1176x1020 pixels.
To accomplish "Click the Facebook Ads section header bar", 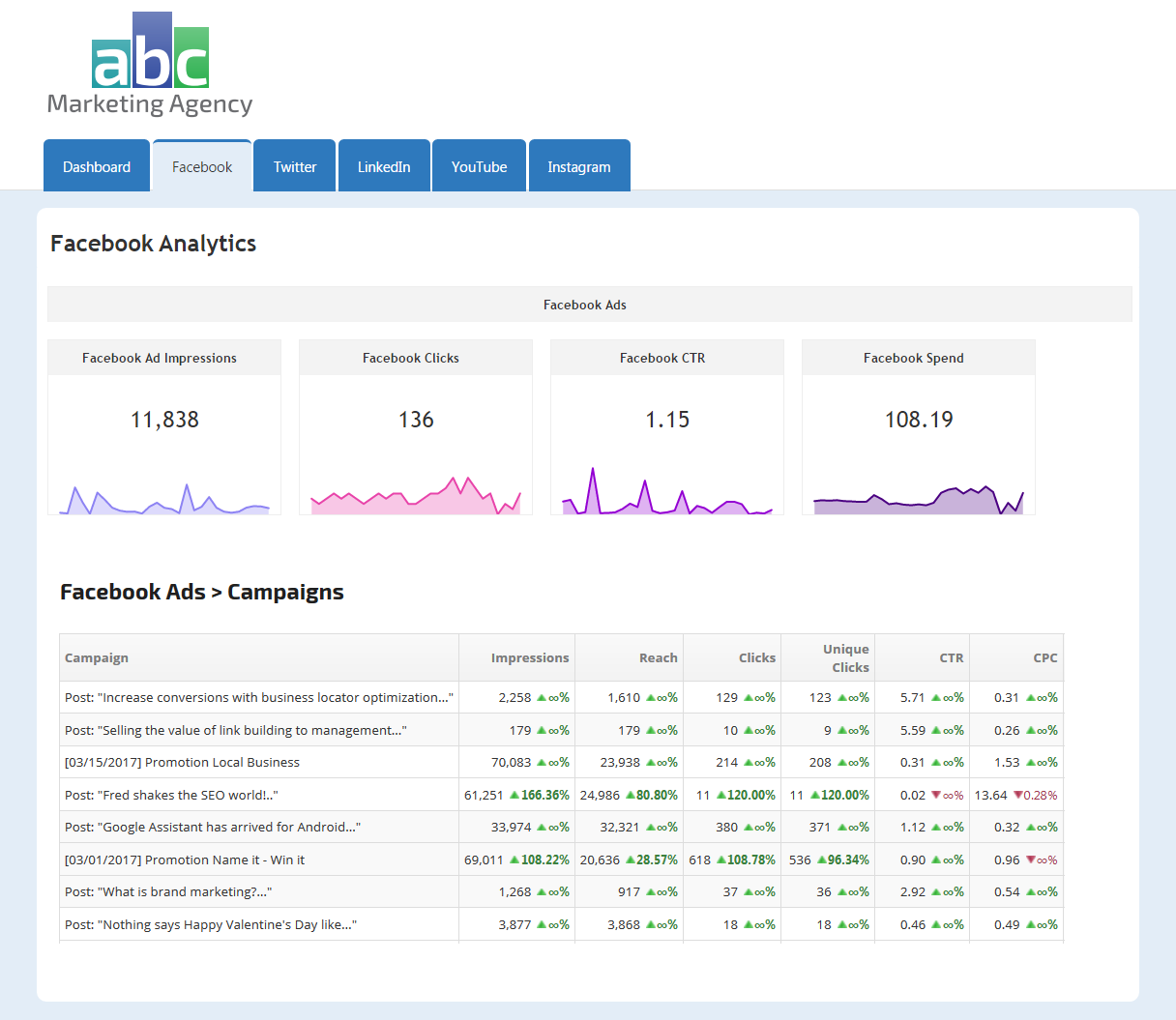I will (585, 305).
